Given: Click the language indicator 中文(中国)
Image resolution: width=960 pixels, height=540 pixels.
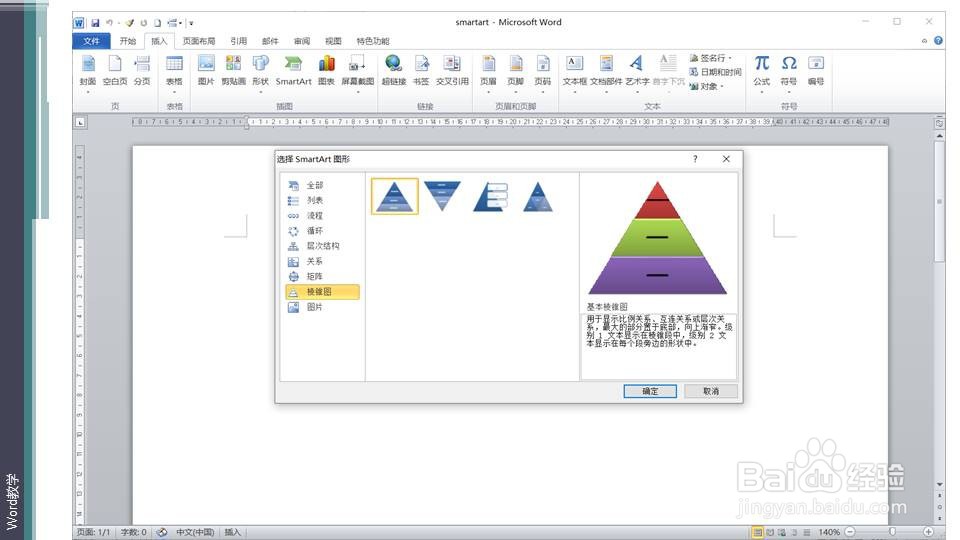Looking at the screenshot, I should [x=195, y=532].
